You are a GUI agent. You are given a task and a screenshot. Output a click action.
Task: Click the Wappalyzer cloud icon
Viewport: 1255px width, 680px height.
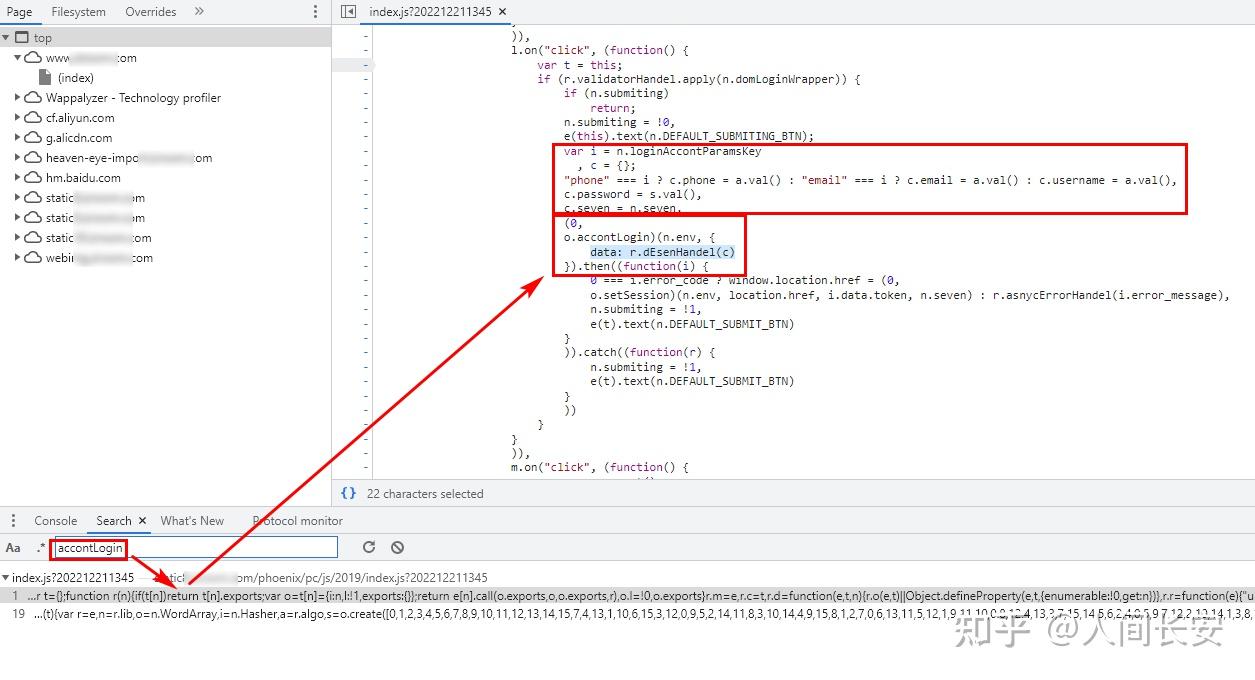(34, 98)
